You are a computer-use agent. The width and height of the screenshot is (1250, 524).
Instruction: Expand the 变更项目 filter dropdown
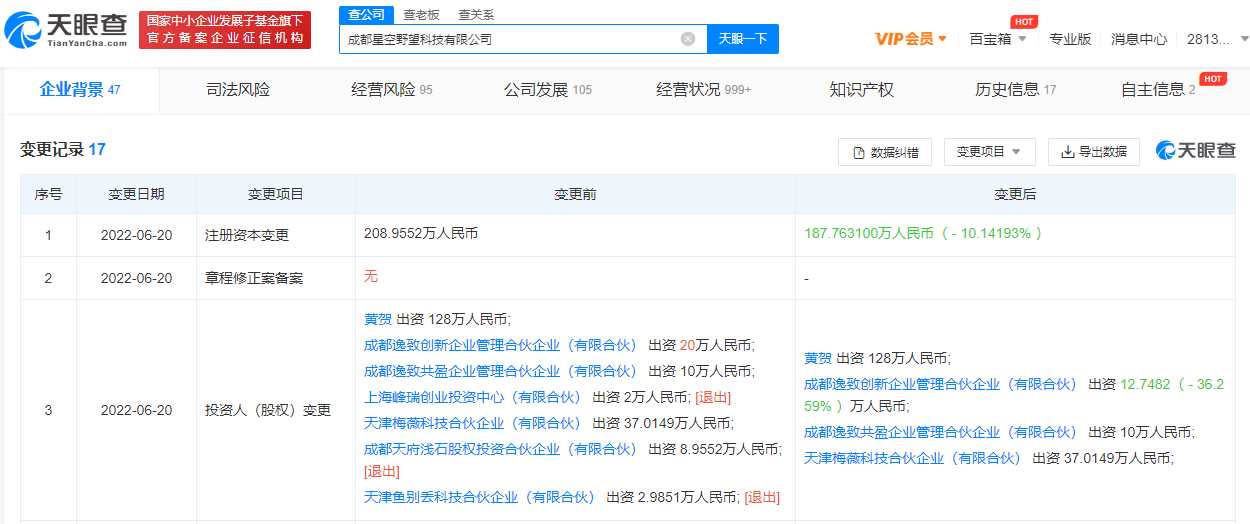[x=988, y=152]
